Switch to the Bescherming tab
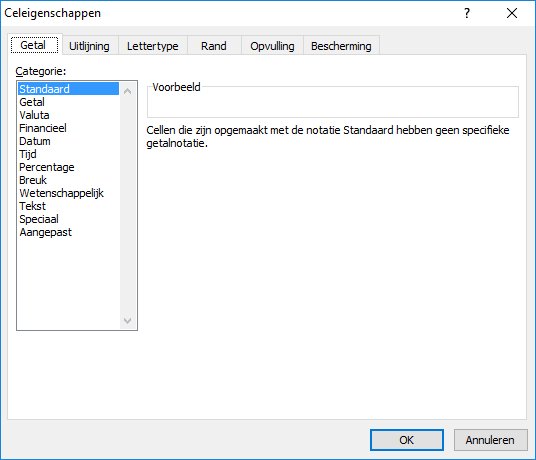 [x=341, y=46]
